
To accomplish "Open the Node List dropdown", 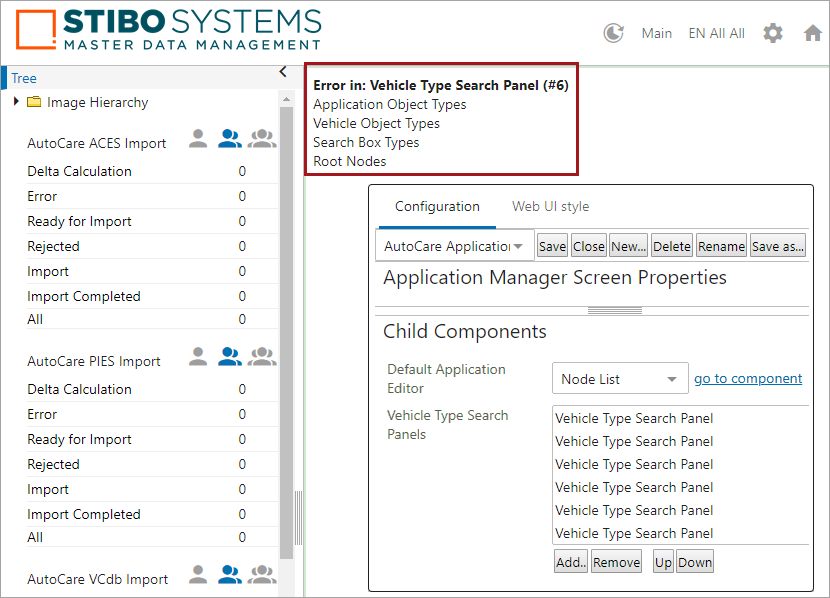I will 620,379.
